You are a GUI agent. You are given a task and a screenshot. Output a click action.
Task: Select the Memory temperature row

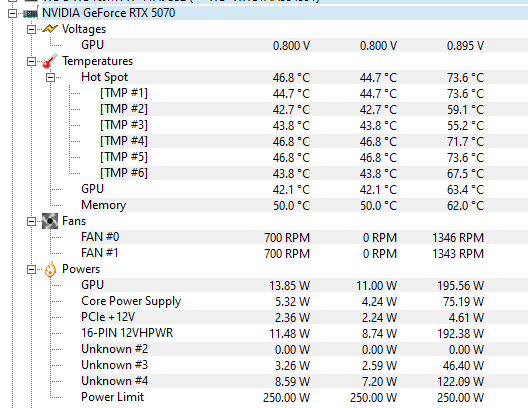(x=304, y=205)
